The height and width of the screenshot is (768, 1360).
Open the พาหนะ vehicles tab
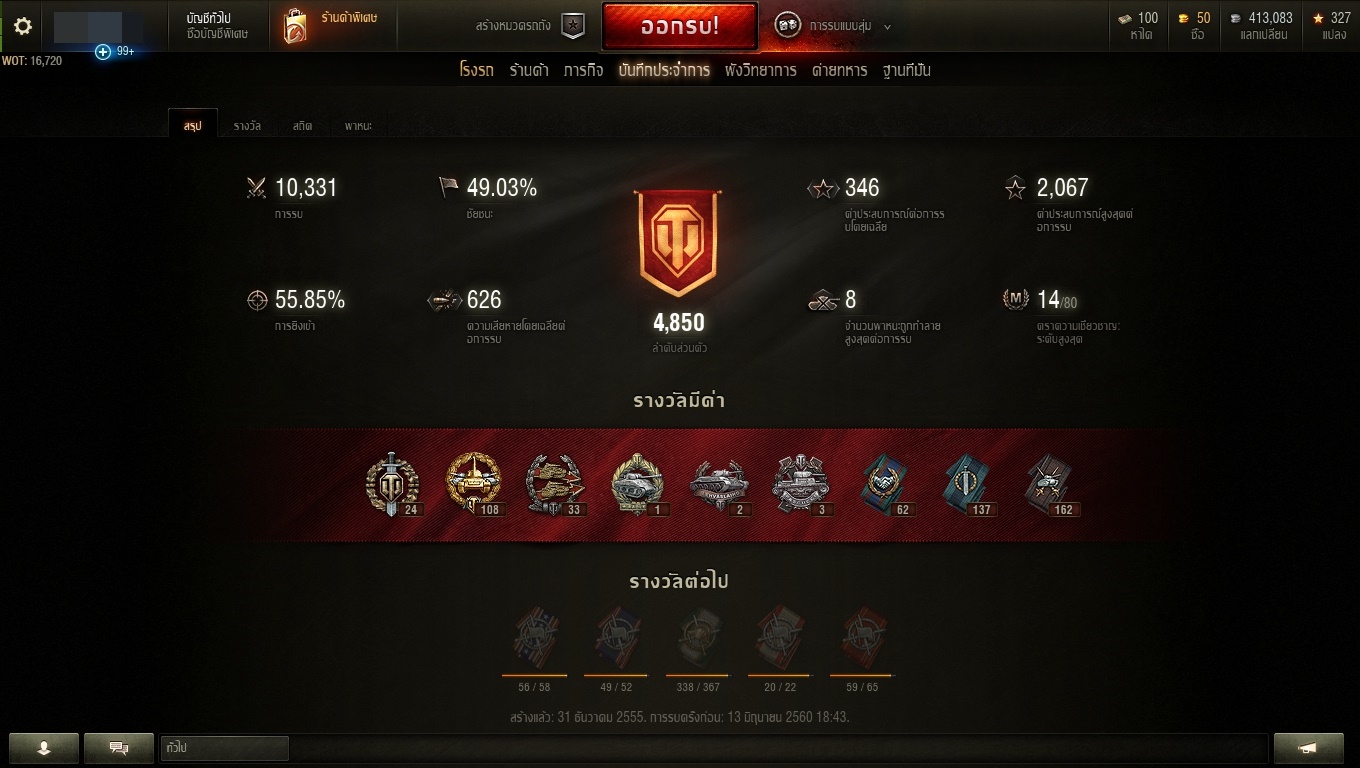[358, 126]
